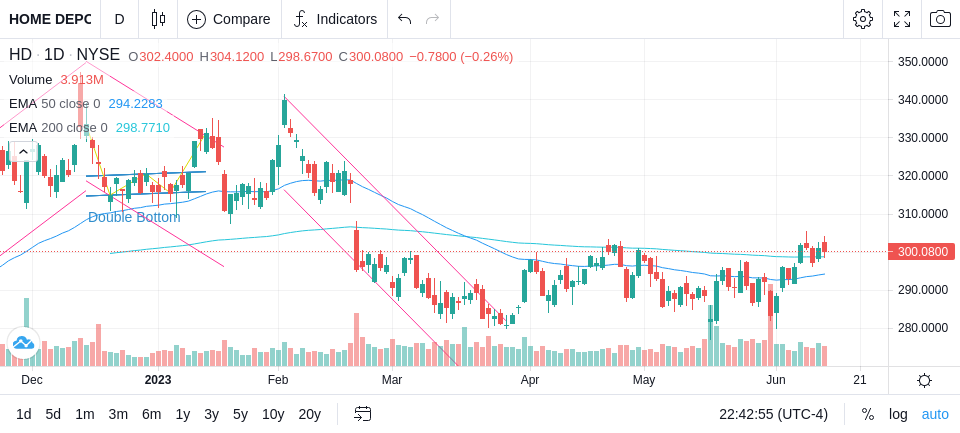
Task: Select the Volume indicator legend
Action: 31,80
